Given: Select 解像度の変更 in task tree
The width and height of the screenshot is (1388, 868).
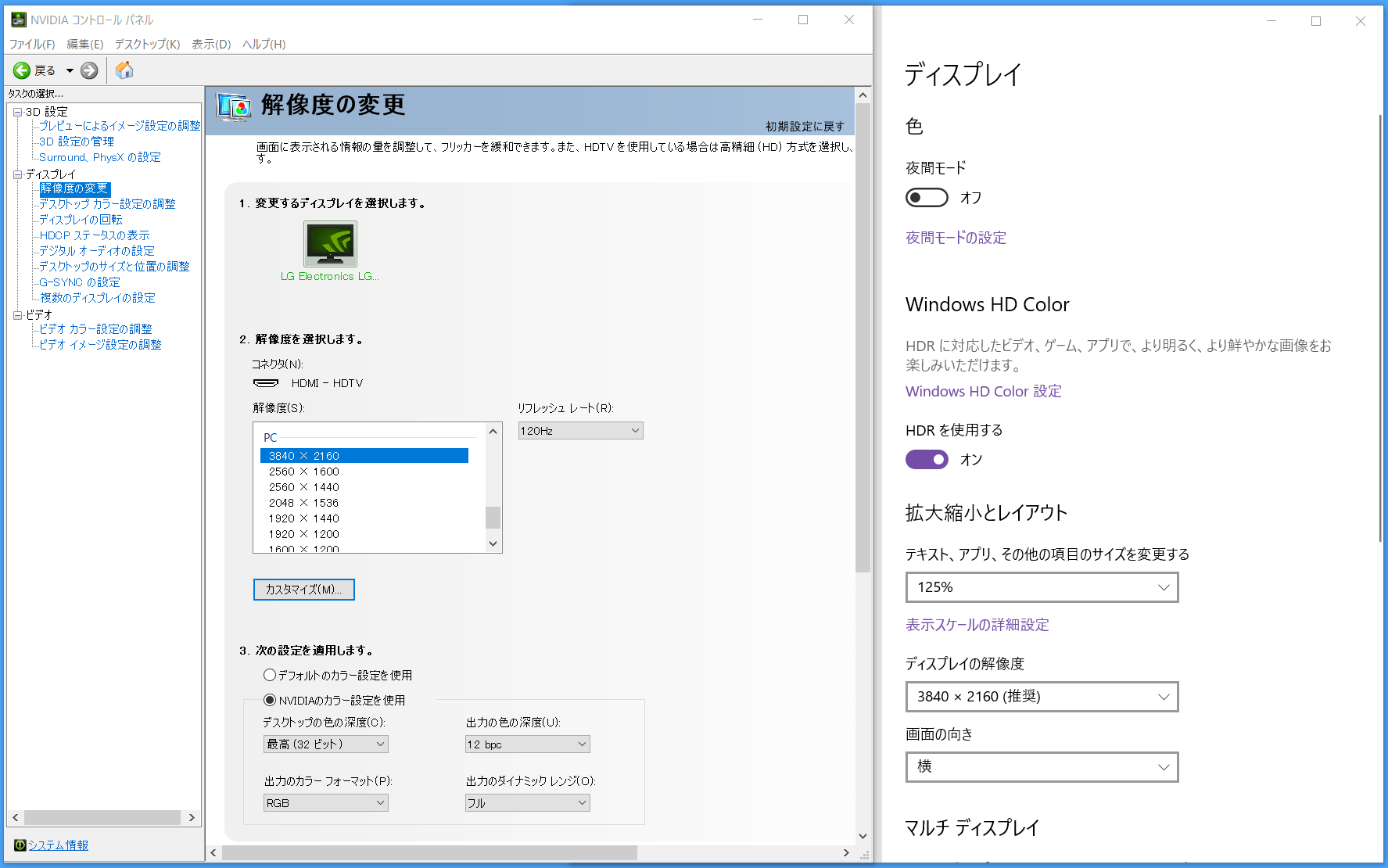Looking at the screenshot, I should (74, 188).
